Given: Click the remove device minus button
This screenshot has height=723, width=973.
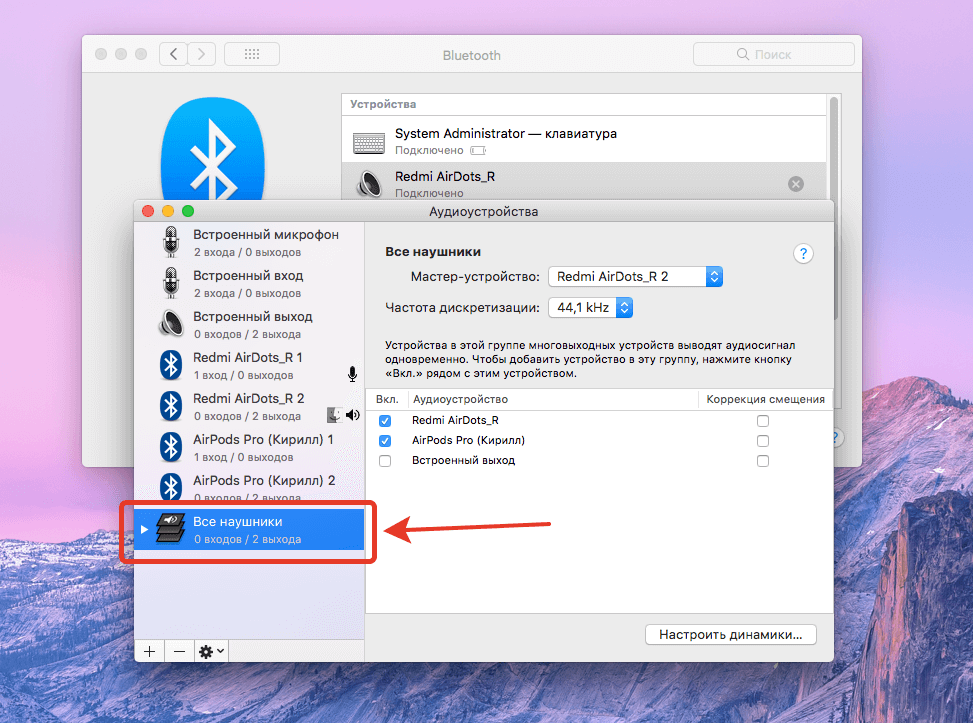Looking at the screenshot, I should (x=179, y=651).
